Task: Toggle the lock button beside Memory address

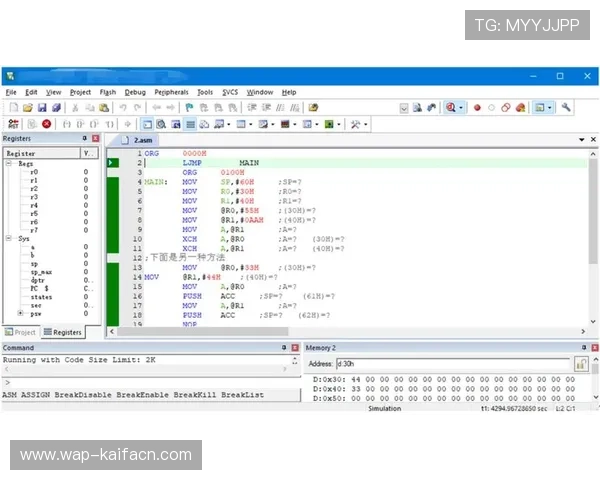Action: (580, 364)
